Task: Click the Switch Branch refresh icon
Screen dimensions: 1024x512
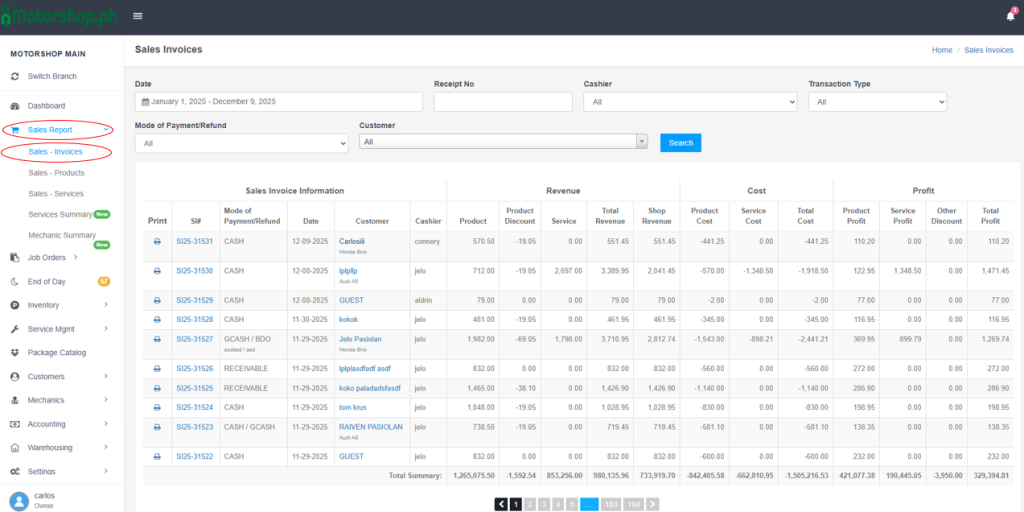Action: 15,77
